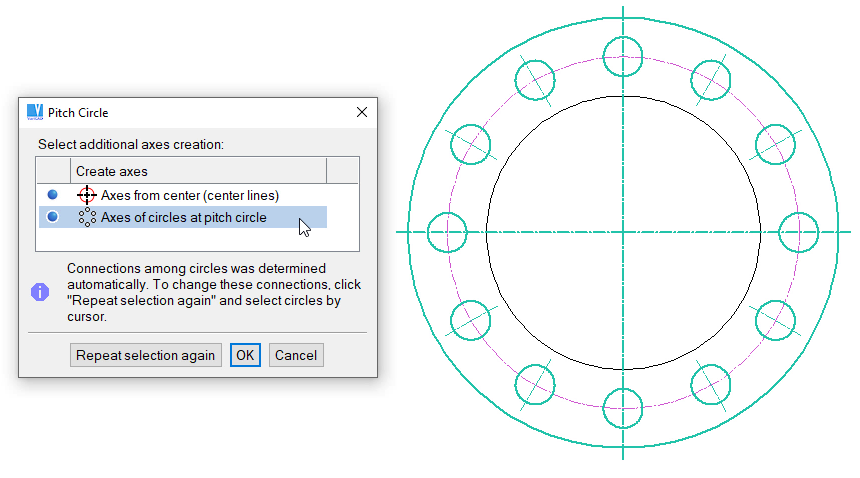The image size is (860, 478).
Task: Pick the rightmost bolt hole circle
Action: [799, 232]
